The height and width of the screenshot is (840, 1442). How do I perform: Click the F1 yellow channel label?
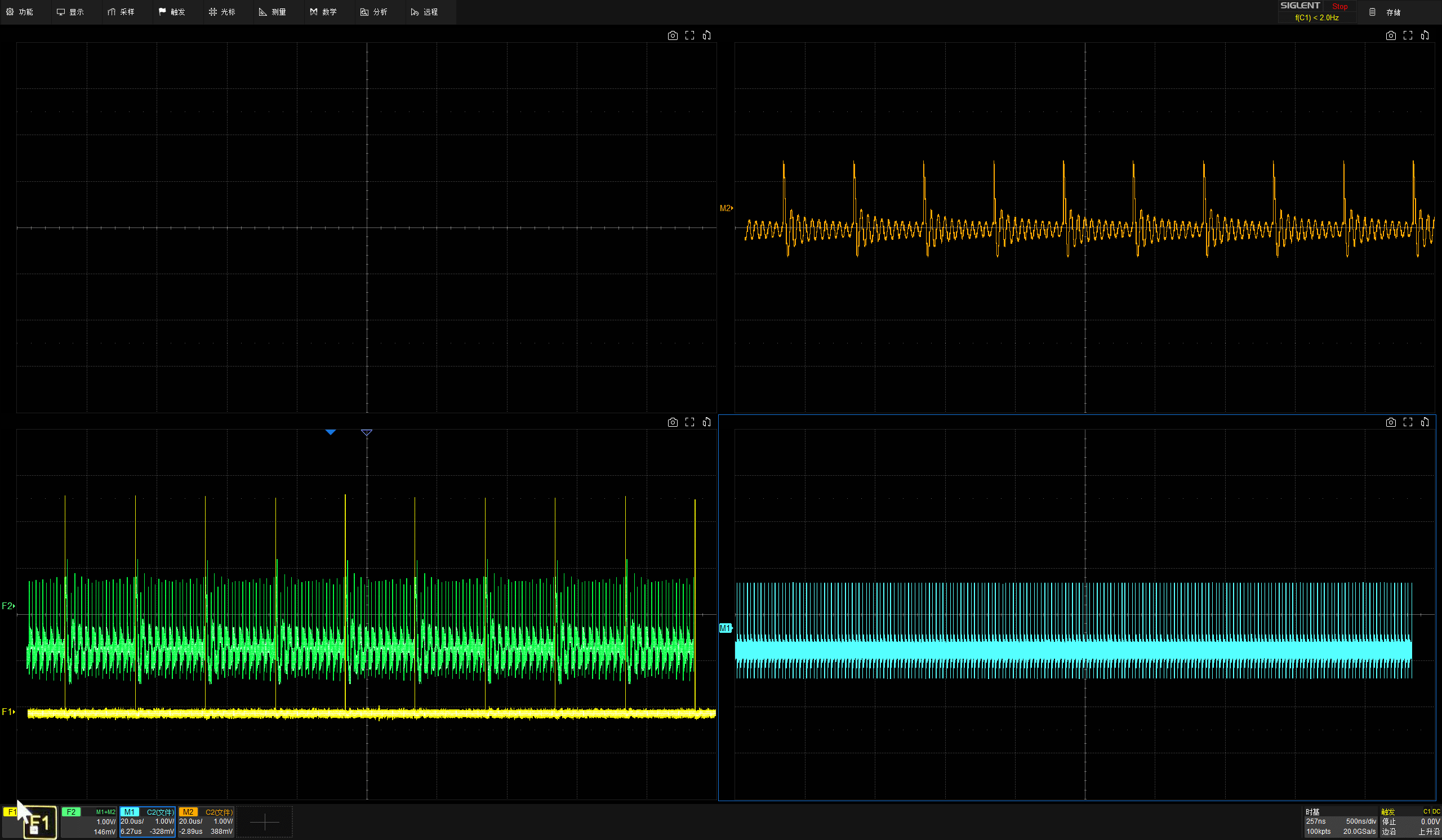[10, 812]
